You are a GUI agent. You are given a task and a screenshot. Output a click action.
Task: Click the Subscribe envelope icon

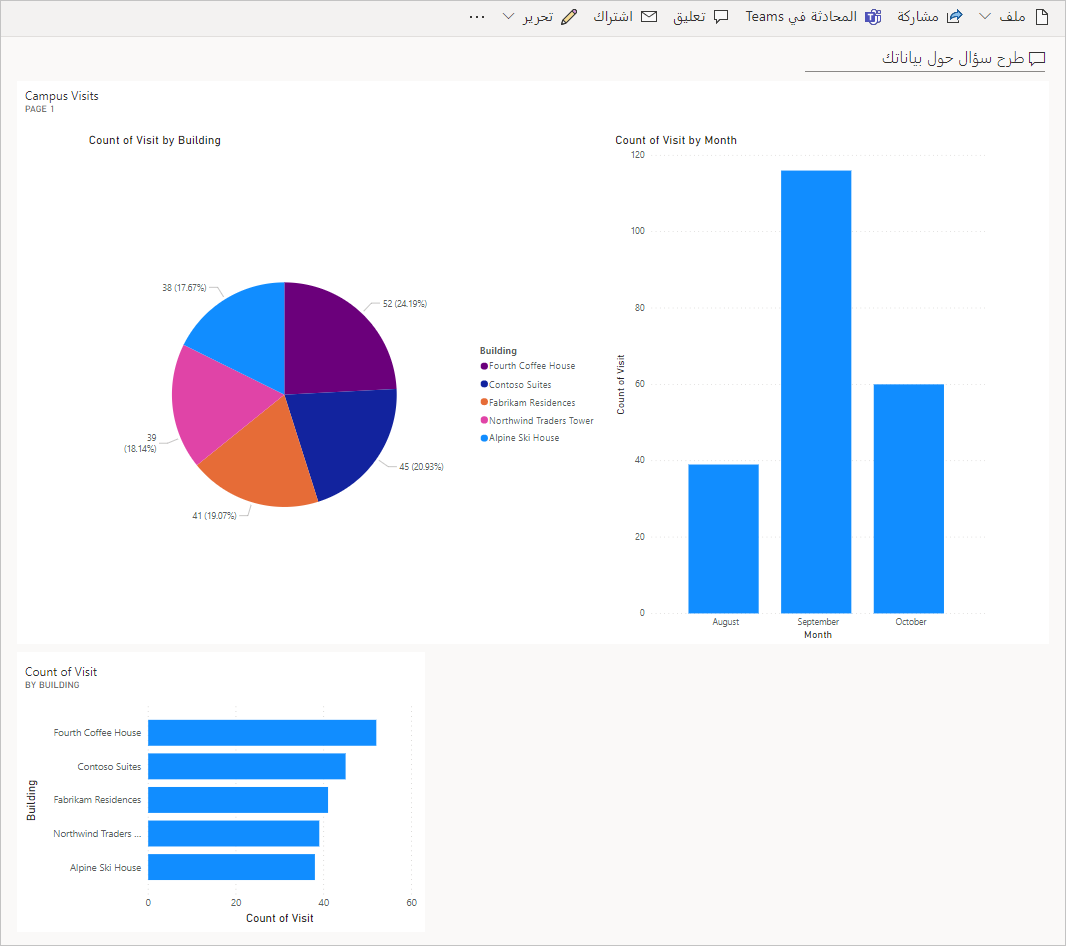pos(649,16)
